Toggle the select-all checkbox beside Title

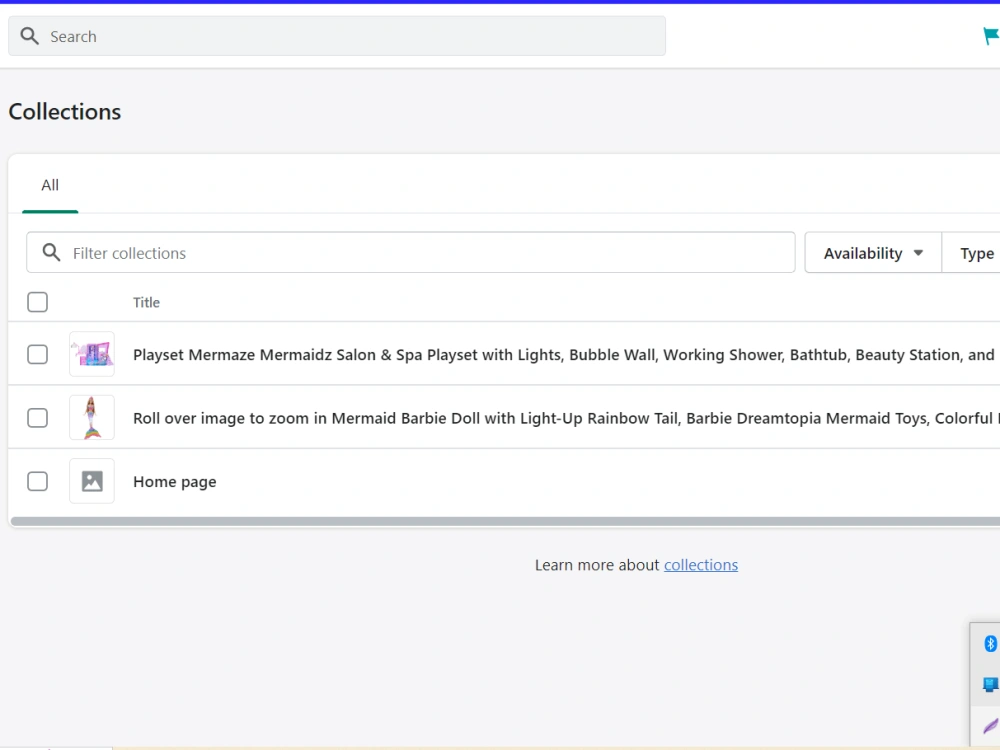[38, 302]
